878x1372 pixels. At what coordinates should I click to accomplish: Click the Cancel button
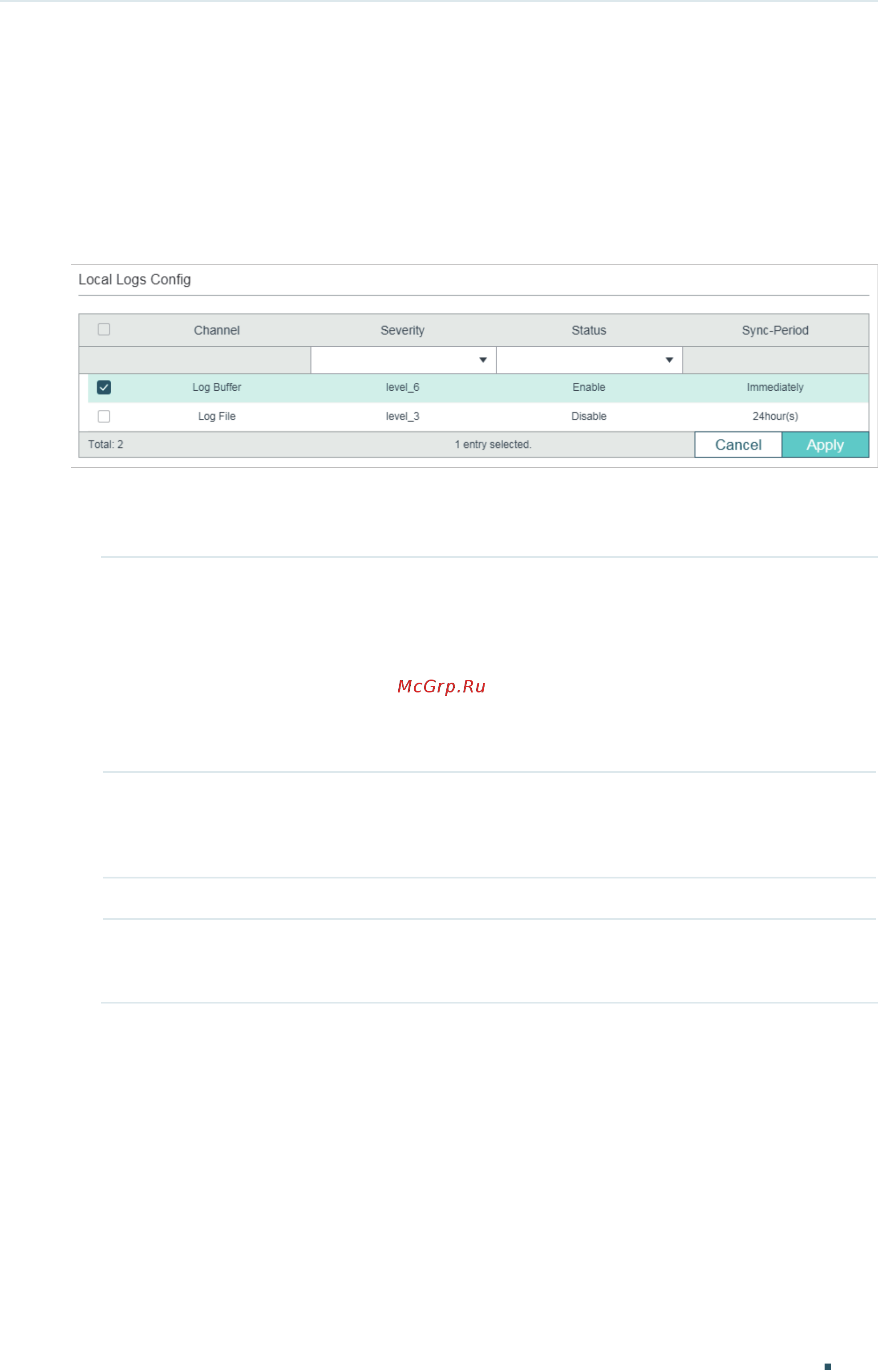tap(738, 445)
